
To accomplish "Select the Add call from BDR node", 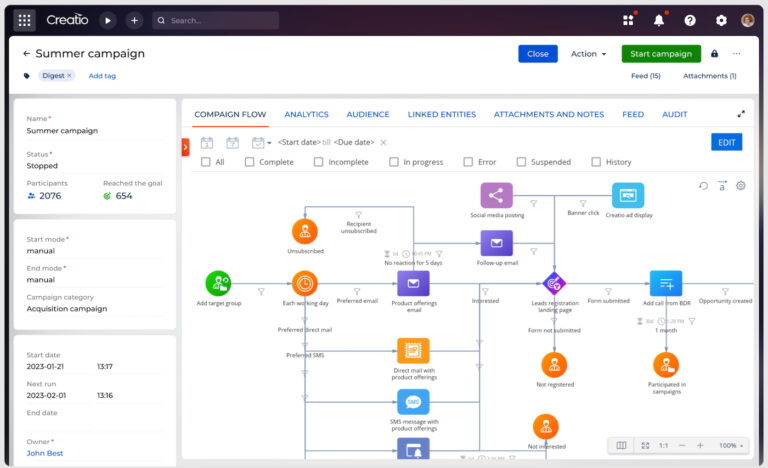I will pos(666,283).
